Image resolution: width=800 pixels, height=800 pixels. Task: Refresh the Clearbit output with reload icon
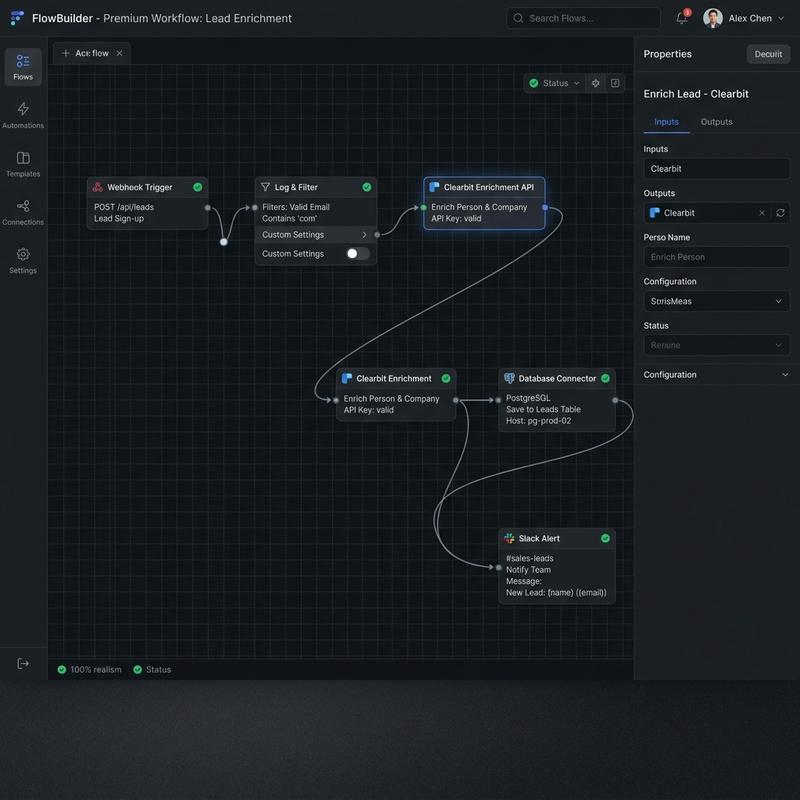point(780,213)
